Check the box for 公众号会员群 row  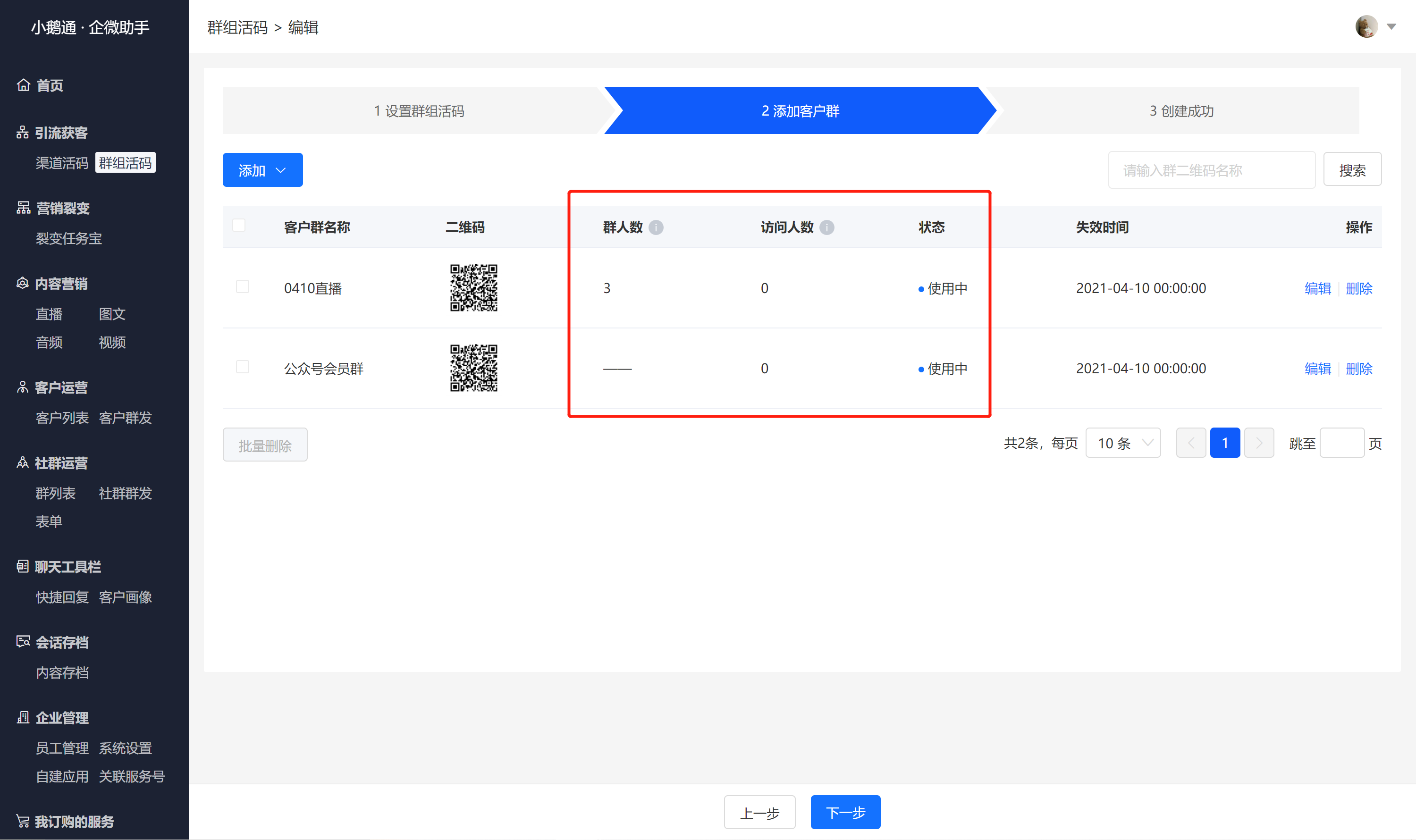point(242,367)
